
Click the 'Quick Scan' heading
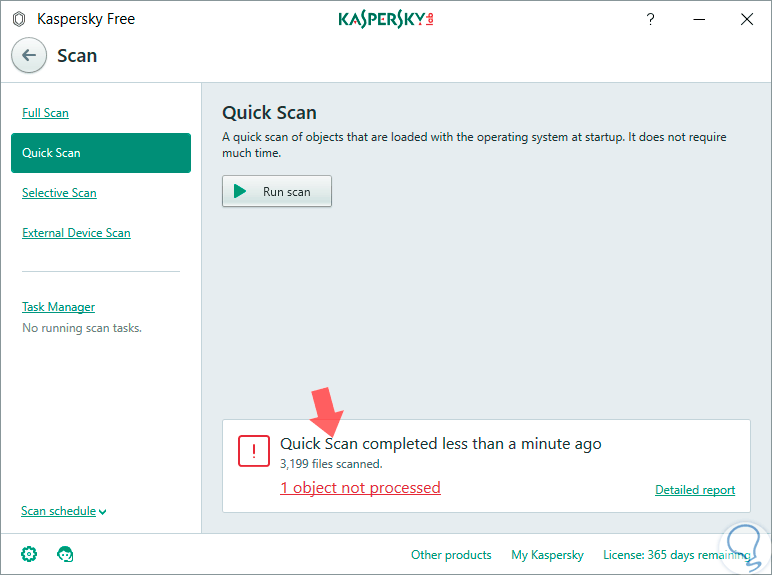[269, 113]
